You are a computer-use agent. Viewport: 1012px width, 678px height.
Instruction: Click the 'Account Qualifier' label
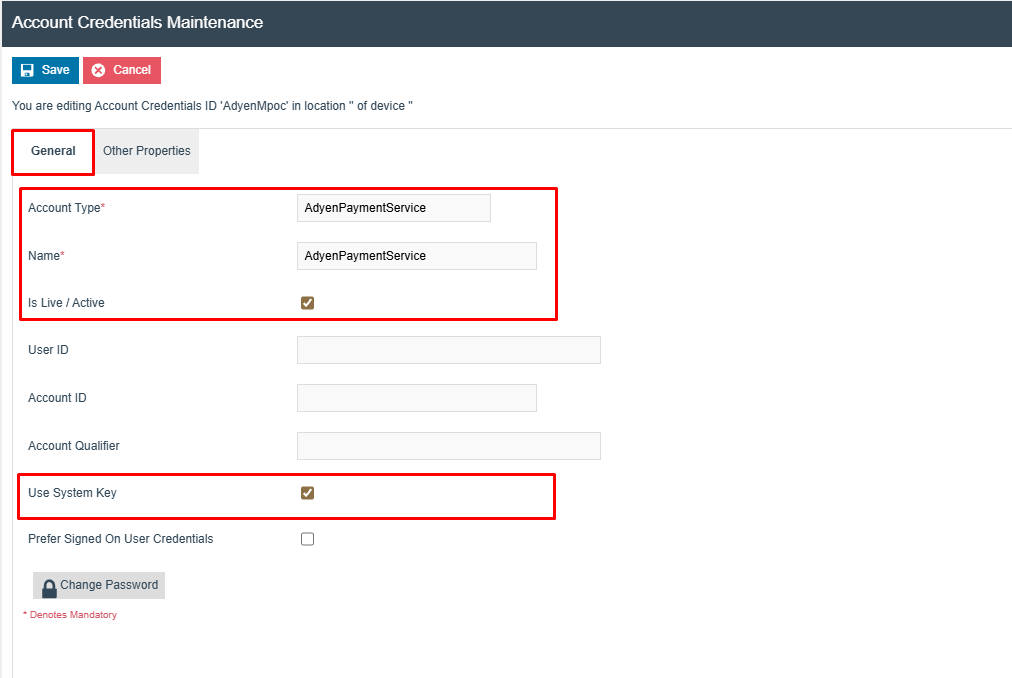coord(74,446)
